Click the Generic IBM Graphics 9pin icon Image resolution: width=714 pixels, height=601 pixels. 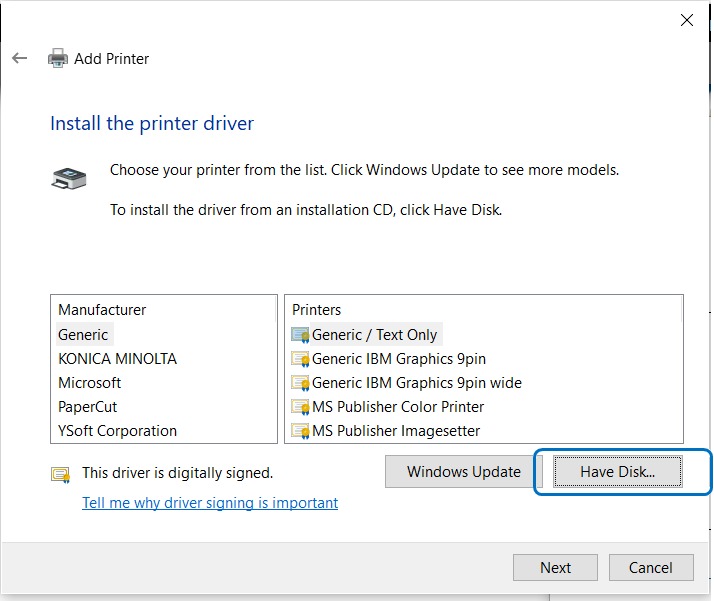tap(300, 359)
